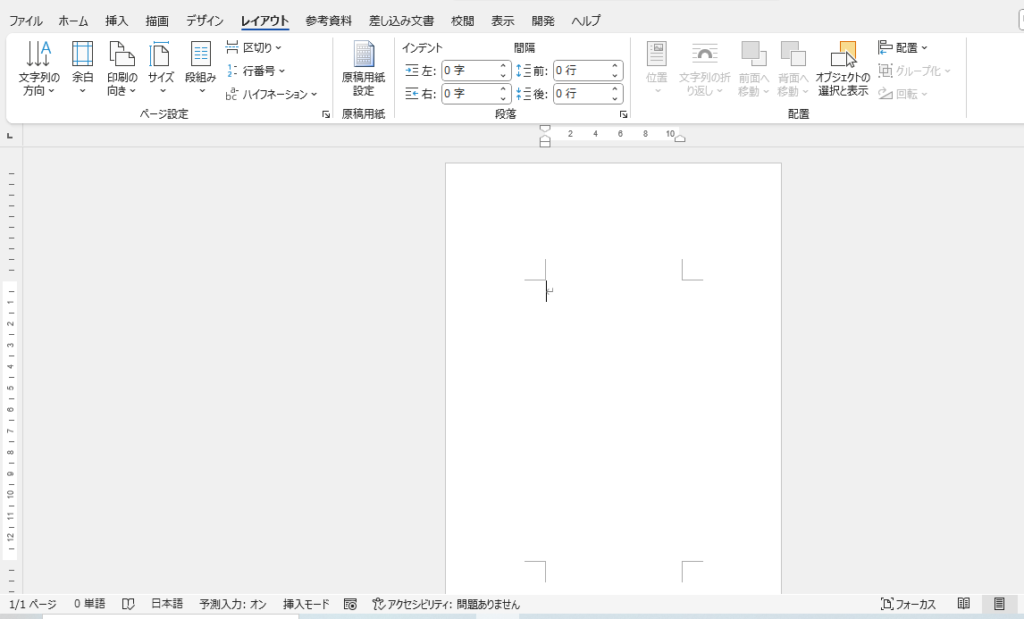The width and height of the screenshot is (1024, 619).
Task: Click the right indent ruler marker
Action: (x=680, y=138)
